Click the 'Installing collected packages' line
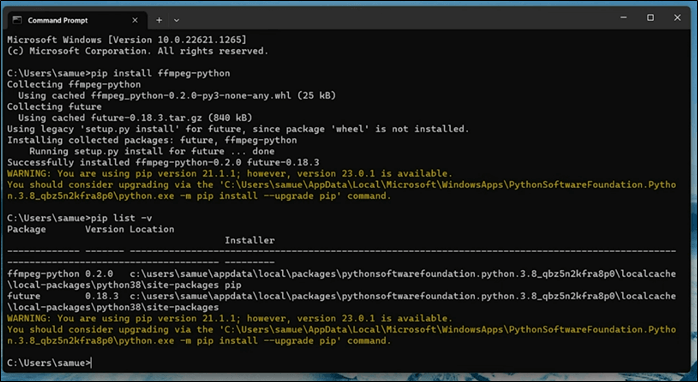Viewport: 698px width, 382px height. click(x=152, y=140)
